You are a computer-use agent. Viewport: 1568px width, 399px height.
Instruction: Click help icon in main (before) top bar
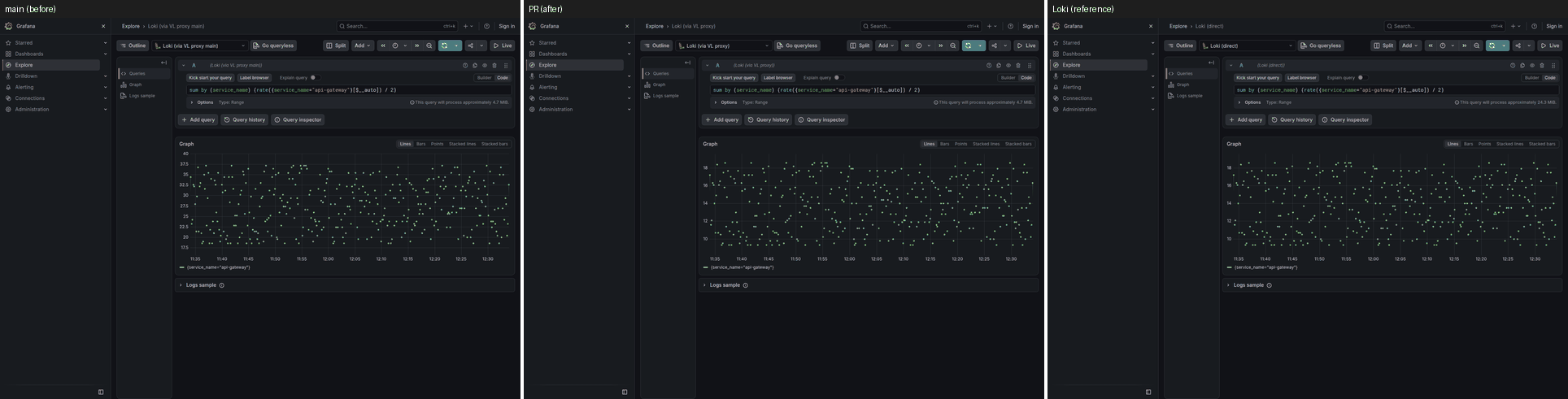(x=486, y=26)
